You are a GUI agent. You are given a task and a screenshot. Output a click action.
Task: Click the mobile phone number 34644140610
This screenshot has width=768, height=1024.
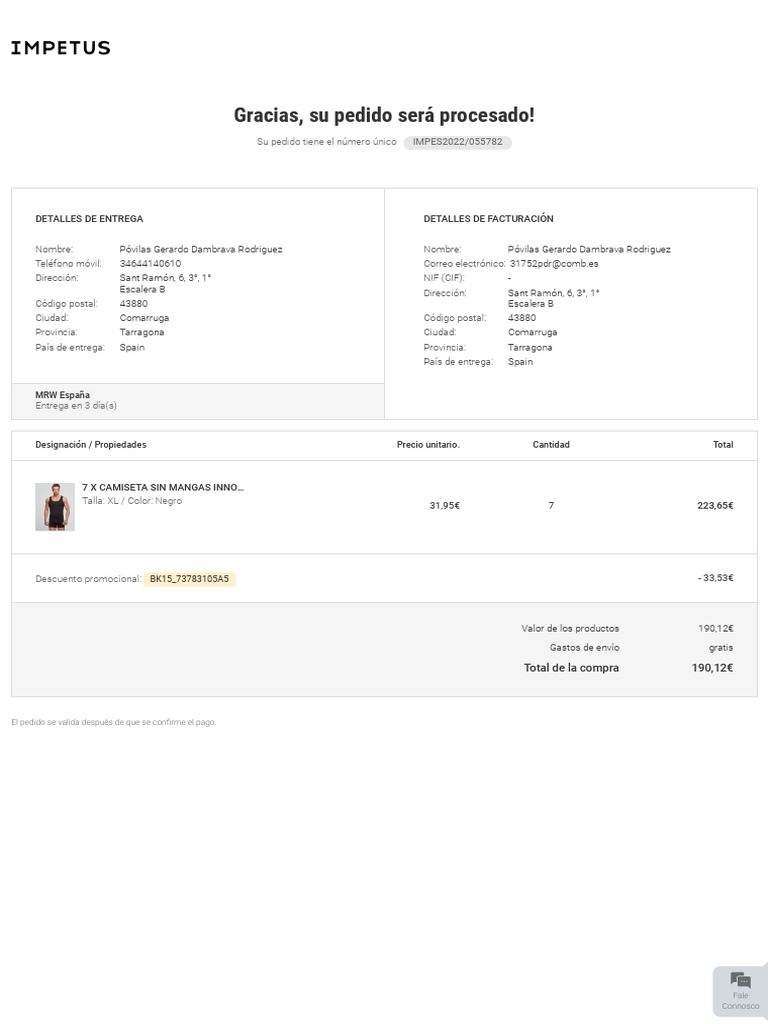[151, 264]
